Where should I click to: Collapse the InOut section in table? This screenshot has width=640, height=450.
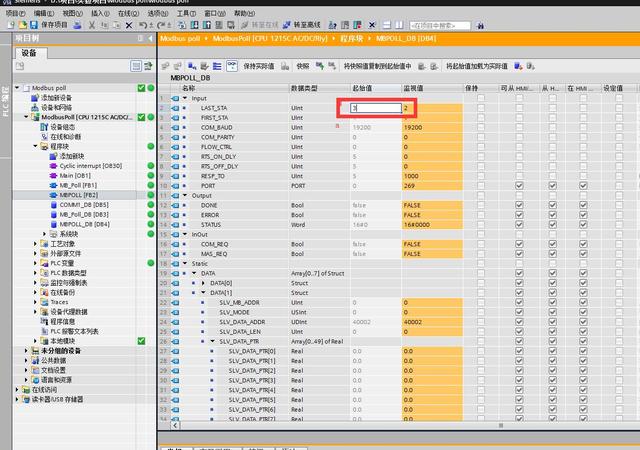point(185,234)
